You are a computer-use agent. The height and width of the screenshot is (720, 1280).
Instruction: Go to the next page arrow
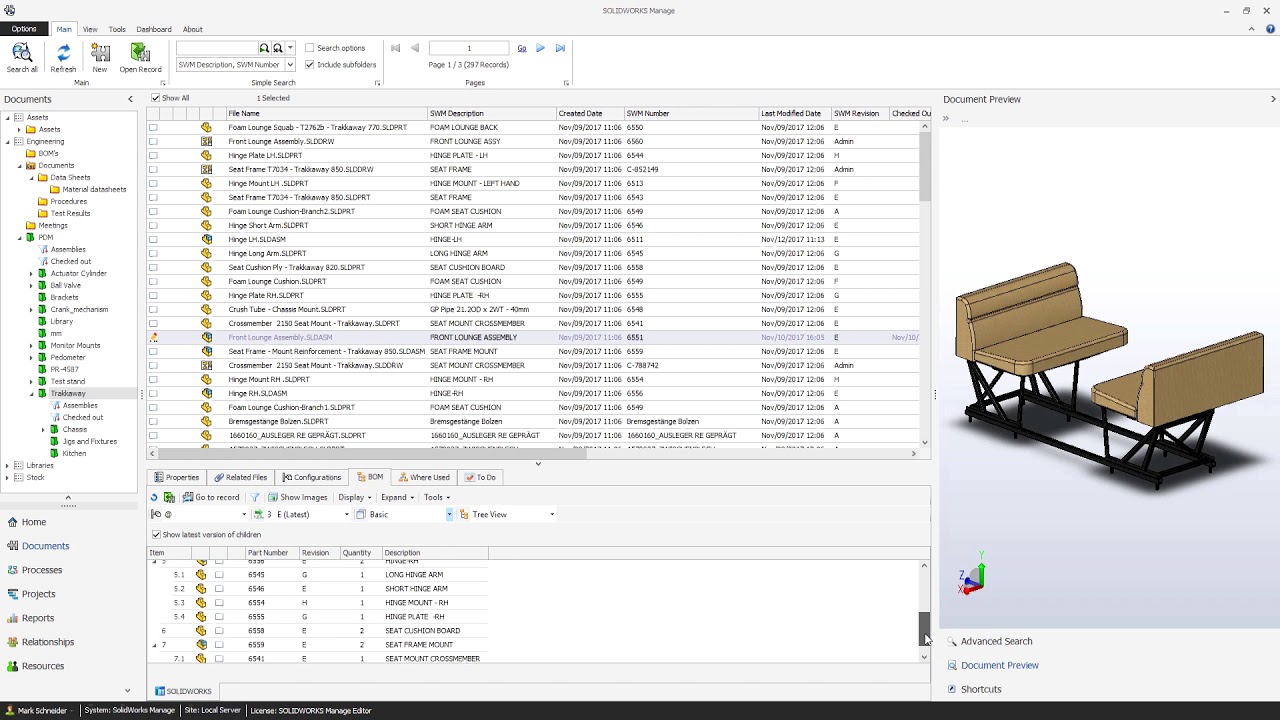(540, 48)
